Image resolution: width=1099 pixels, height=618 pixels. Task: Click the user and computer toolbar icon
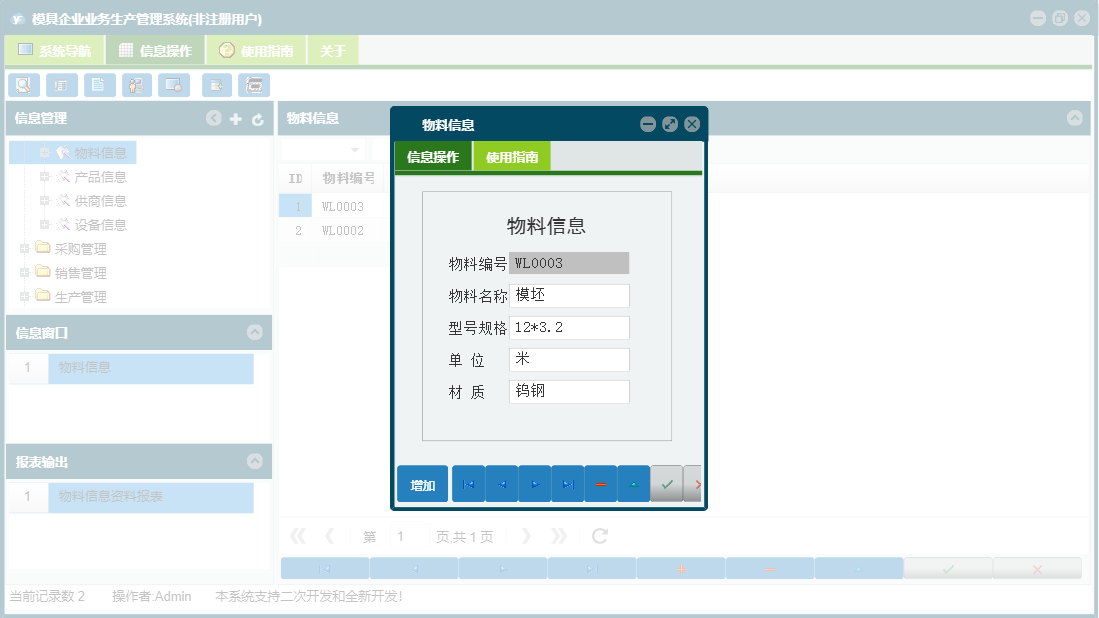pyautogui.click(x=137, y=85)
